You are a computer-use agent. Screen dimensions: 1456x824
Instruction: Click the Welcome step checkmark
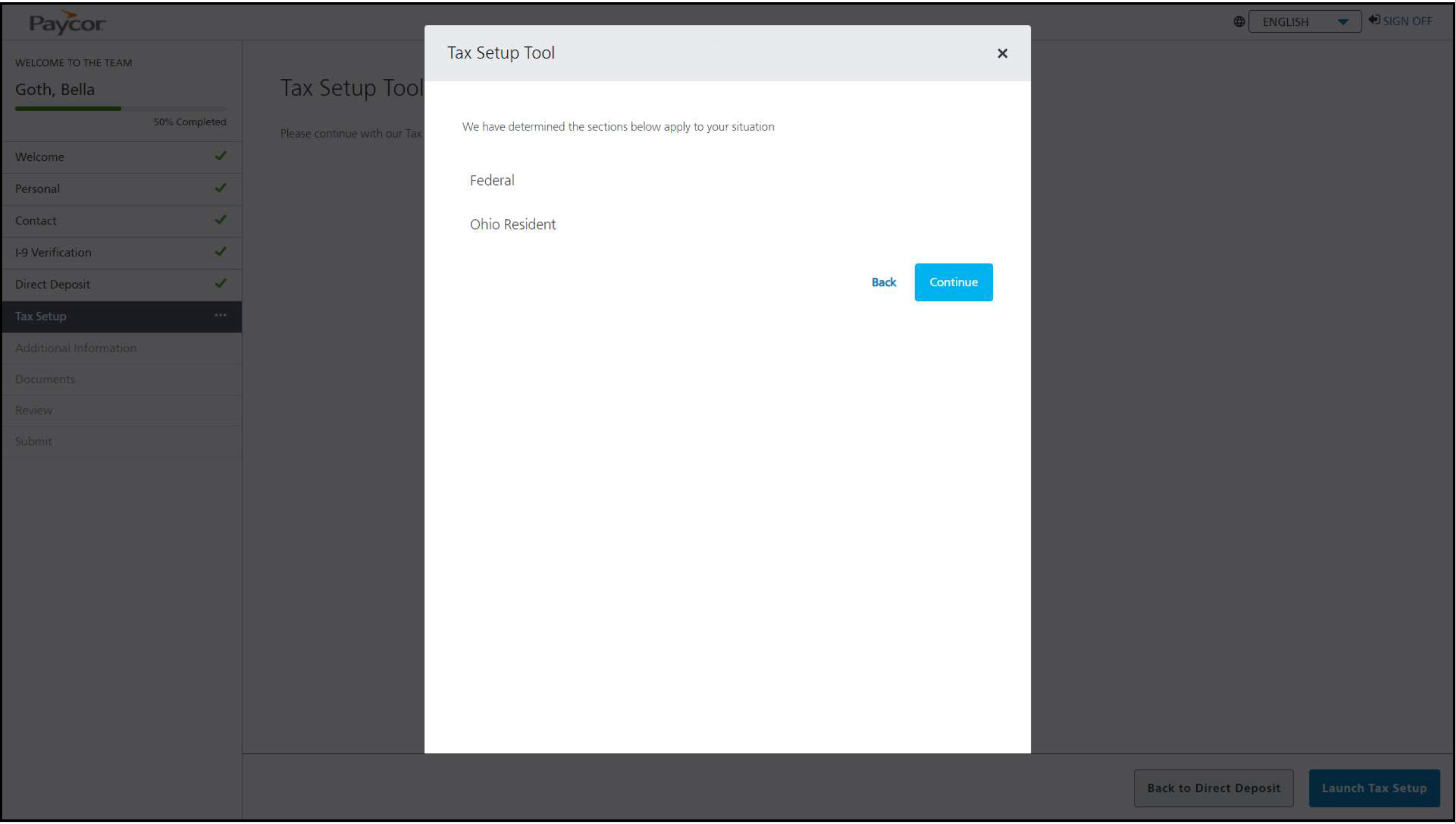pyautogui.click(x=220, y=156)
